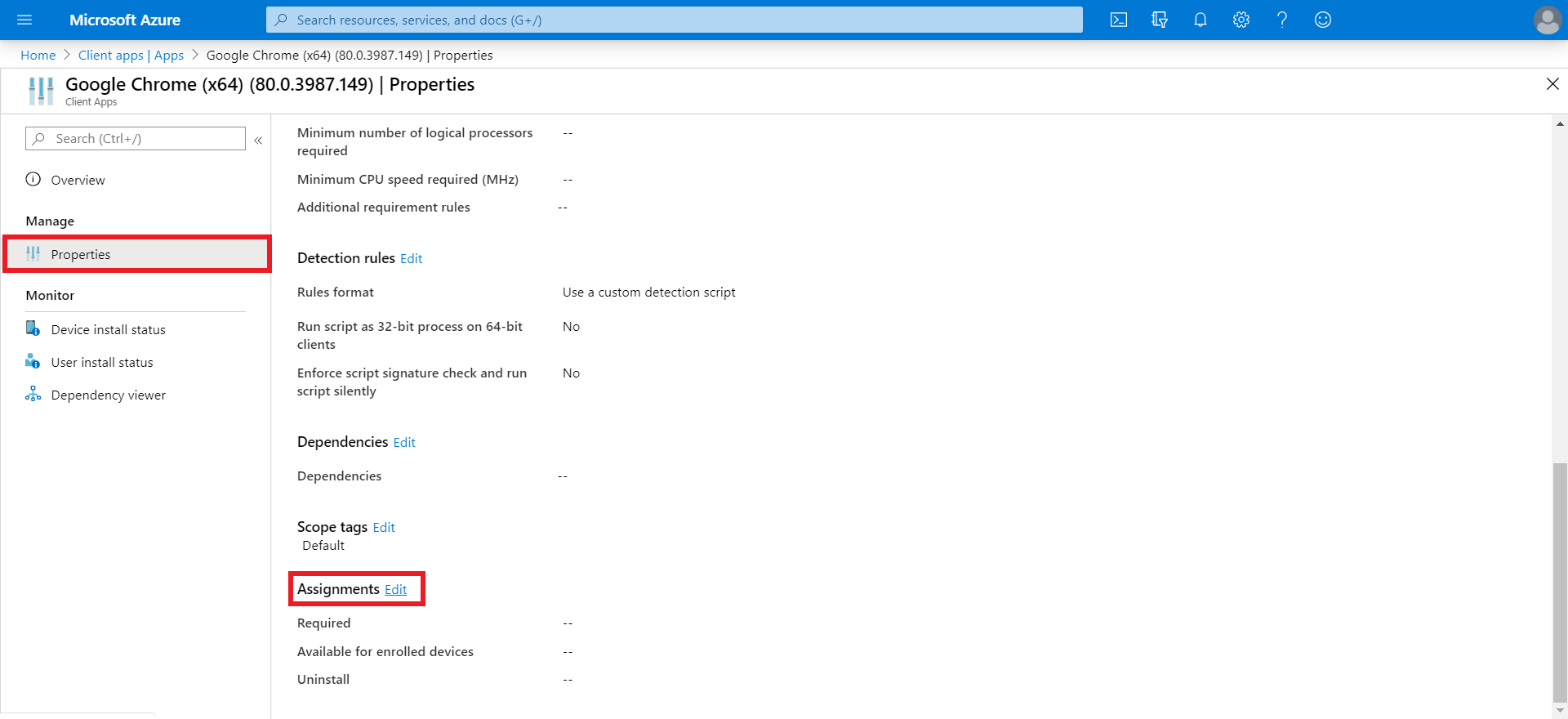Screen dimensions: 1568x719
Task: Click 'Available for enrolled devices' label
Action: (x=385, y=651)
